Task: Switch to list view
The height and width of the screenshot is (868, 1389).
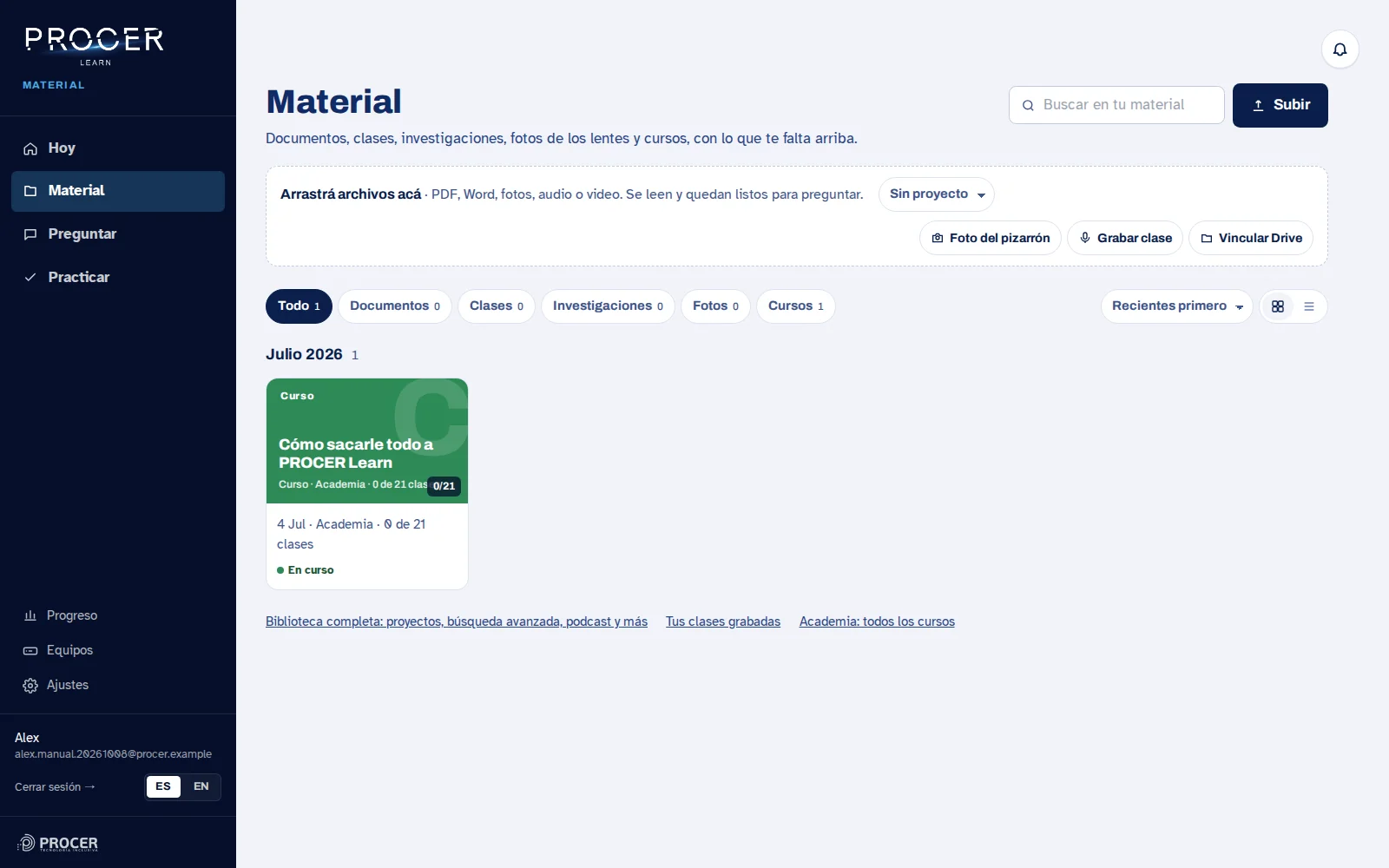Action: pos(1309,306)
